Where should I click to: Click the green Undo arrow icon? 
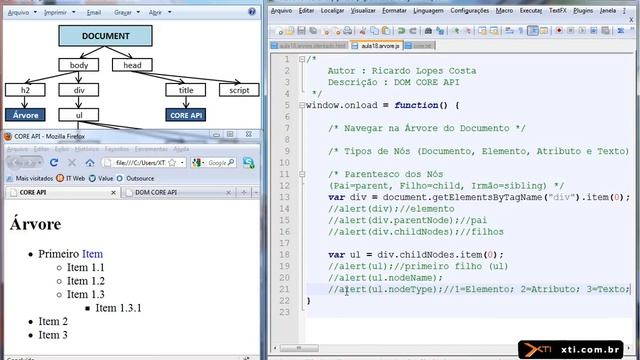coord(401,31)
